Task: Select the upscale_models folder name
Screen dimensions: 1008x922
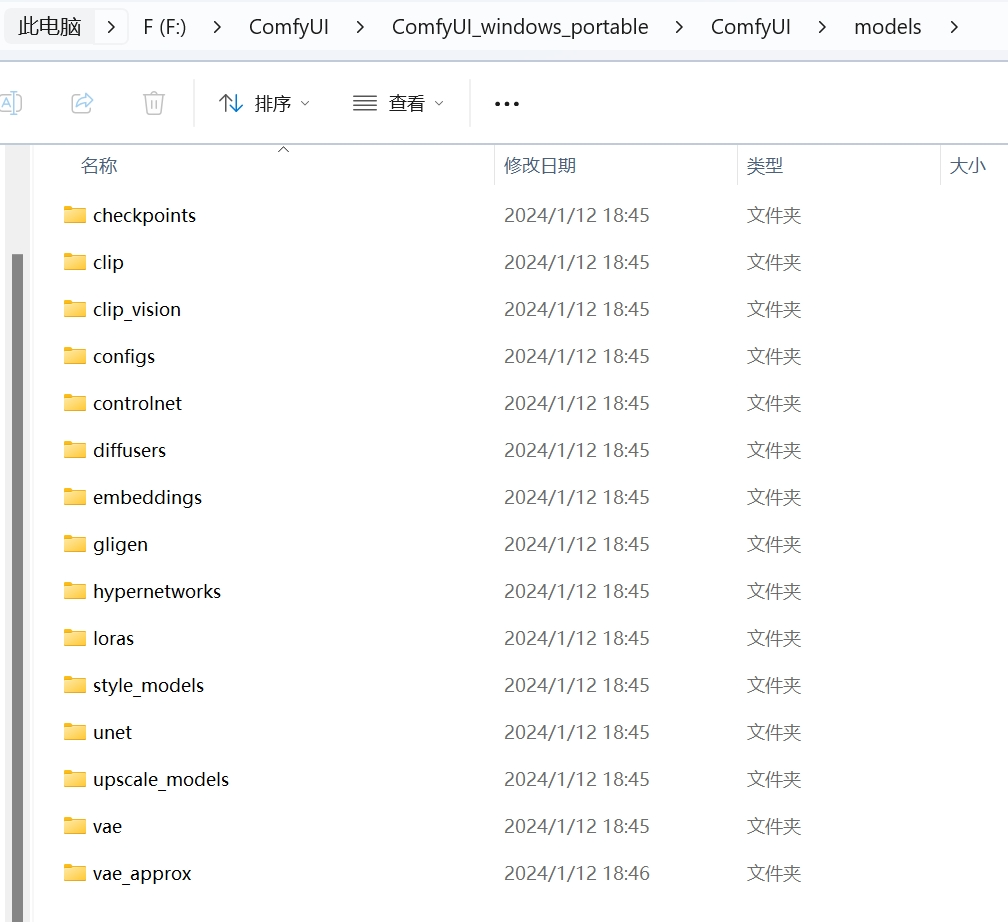Action: coord(161,779)
